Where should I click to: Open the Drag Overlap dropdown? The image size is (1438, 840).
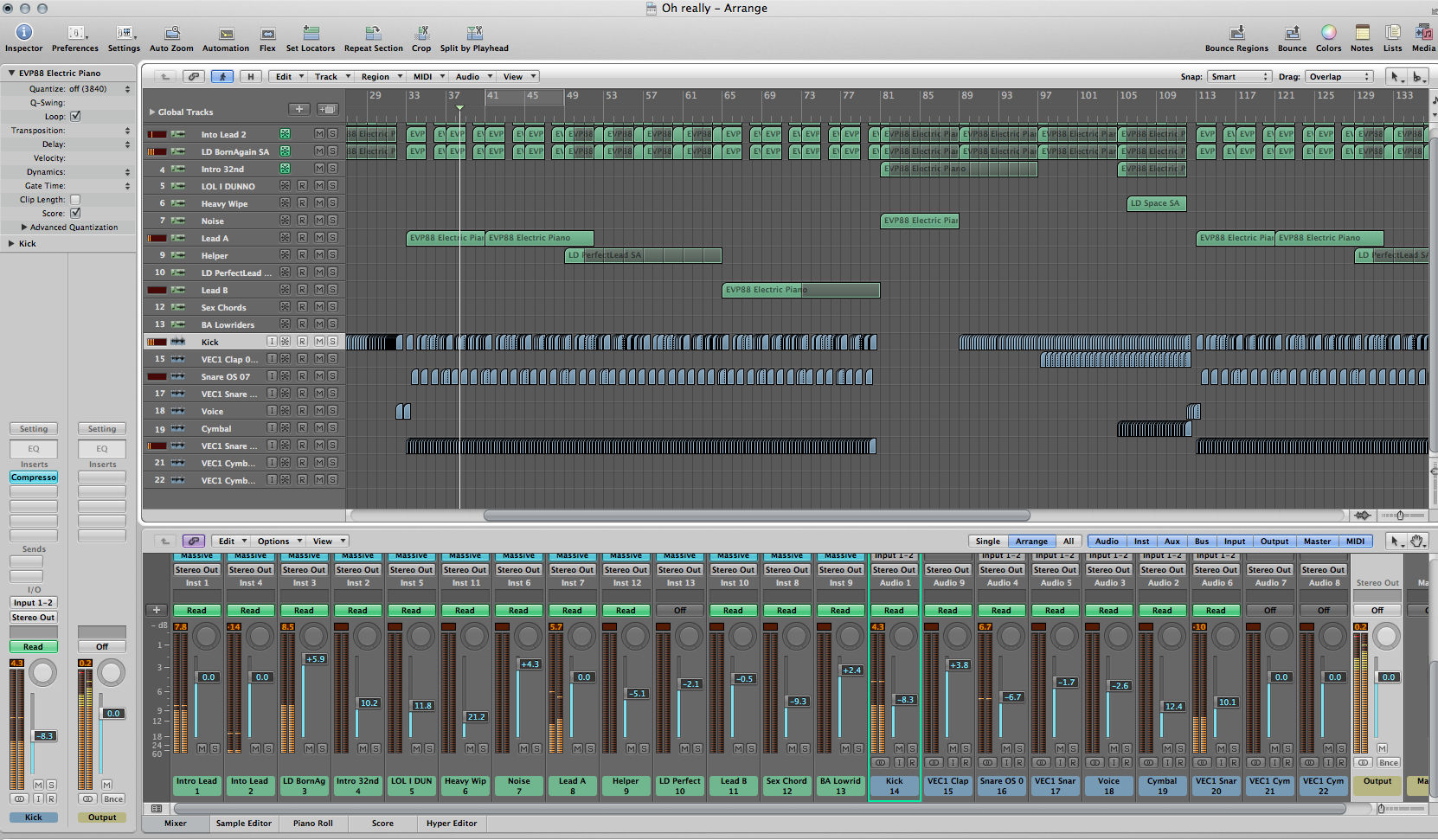[1339, 76]
